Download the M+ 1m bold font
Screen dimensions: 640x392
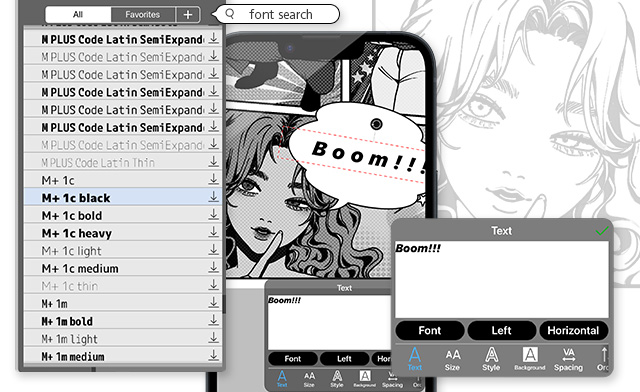[x=213, y=321]
